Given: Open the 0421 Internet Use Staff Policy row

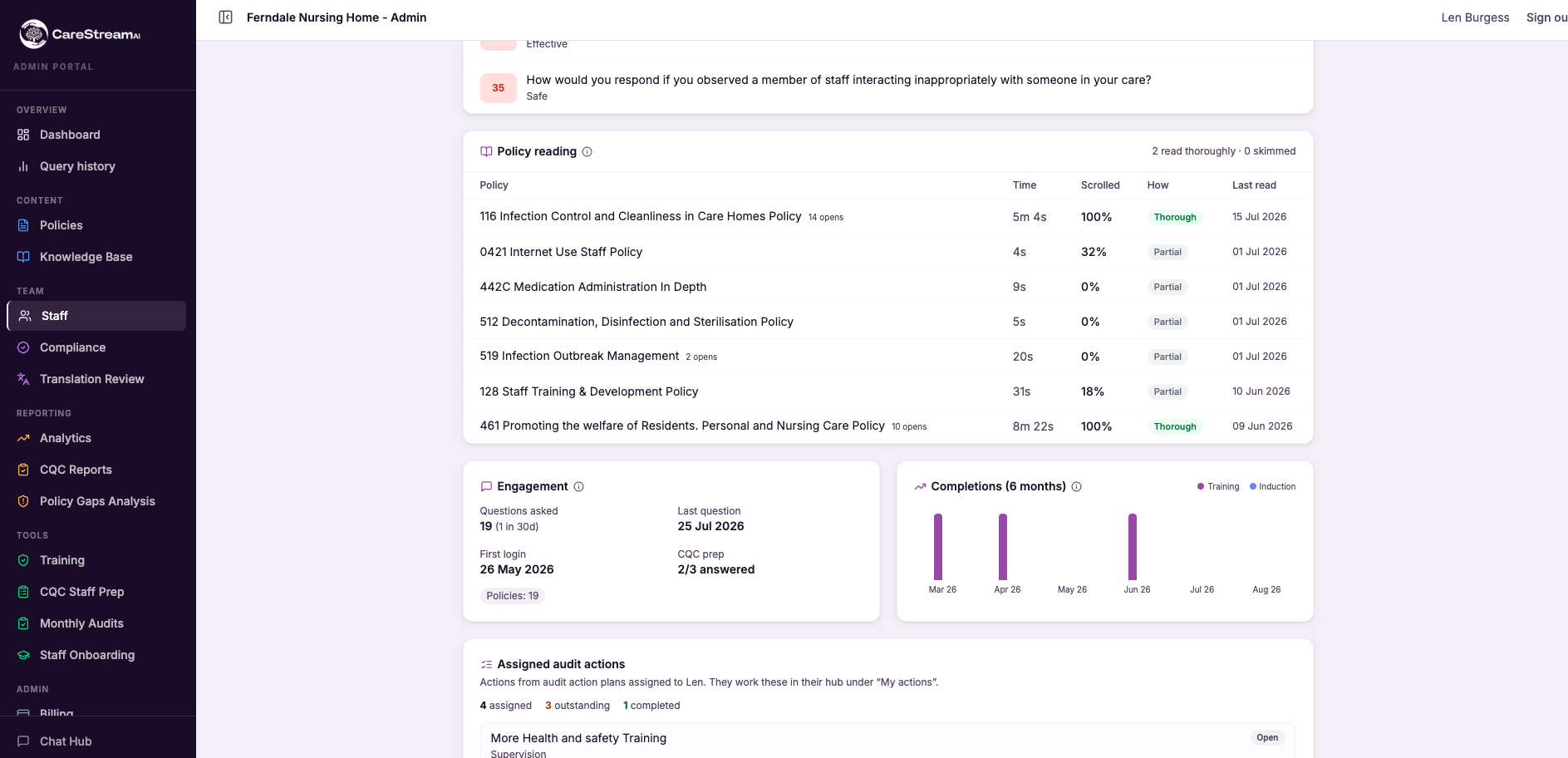Looking at the screenshot, I should [887, 252].
